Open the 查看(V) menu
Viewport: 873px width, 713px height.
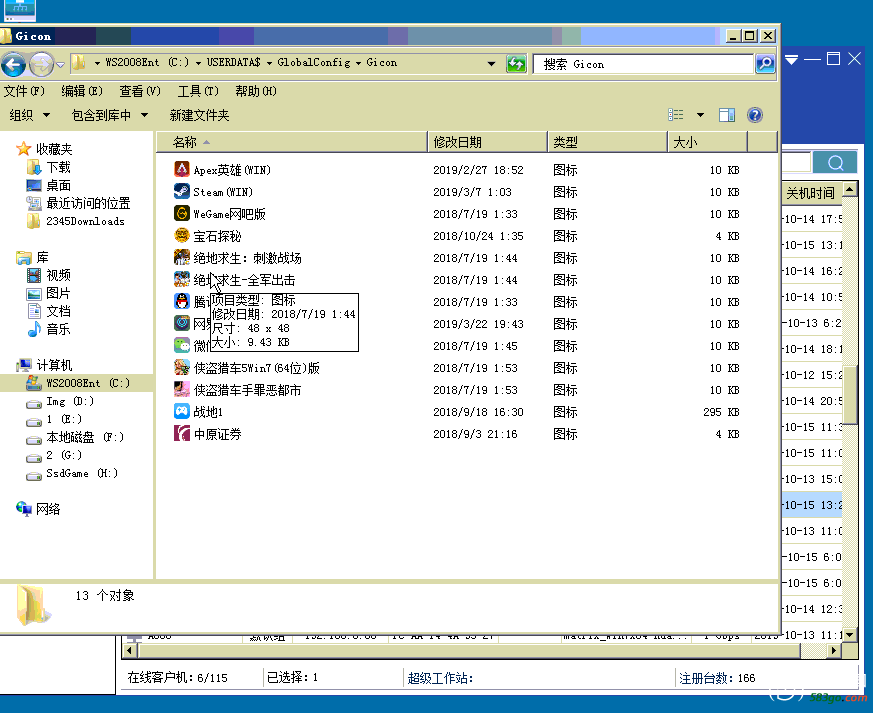[x=140, y=91]
